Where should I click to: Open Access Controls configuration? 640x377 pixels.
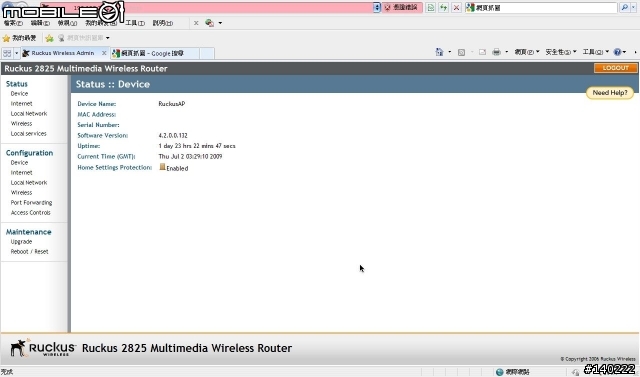pos(30,213)
